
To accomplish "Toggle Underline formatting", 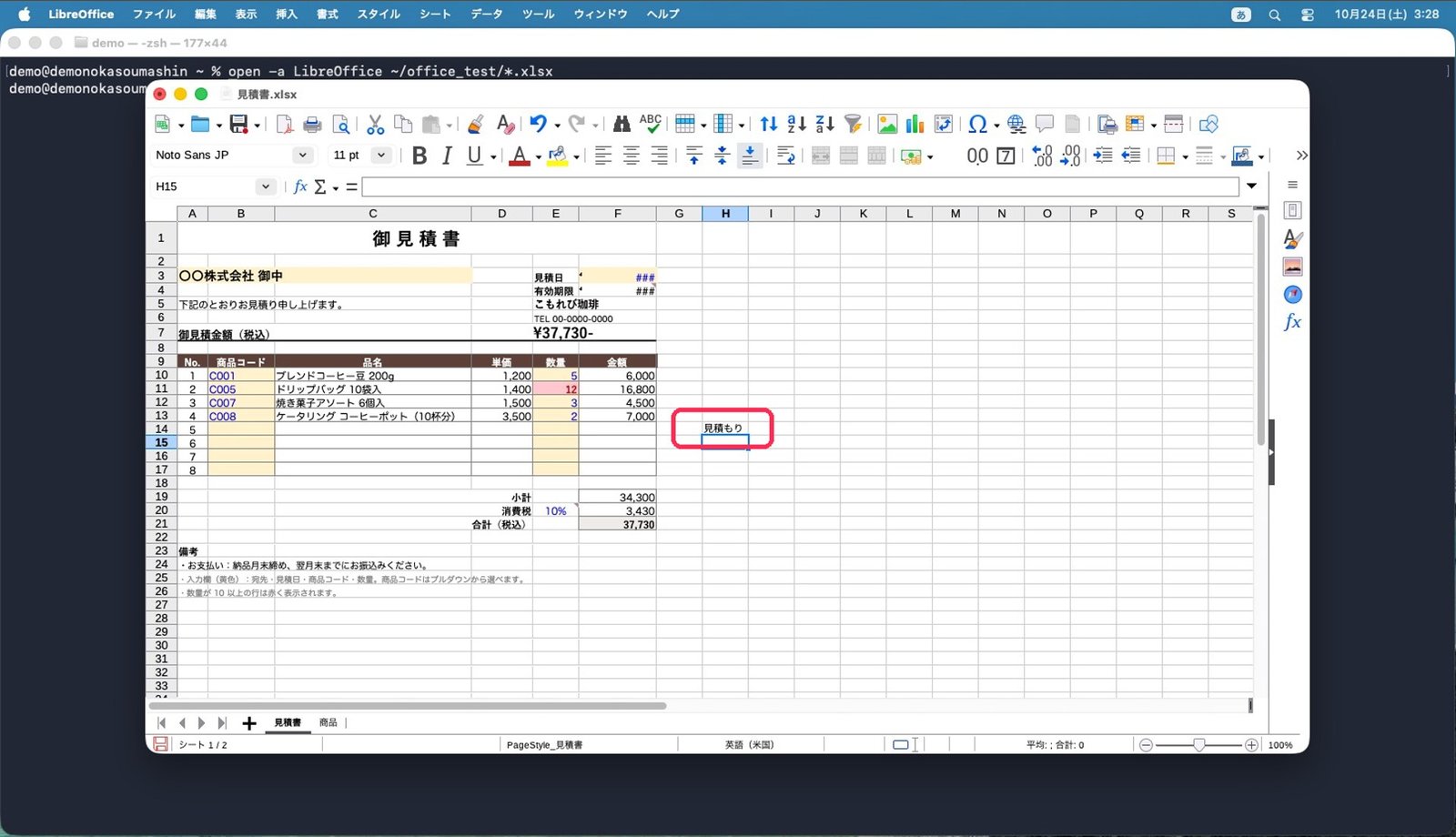I will coord(474,156).
